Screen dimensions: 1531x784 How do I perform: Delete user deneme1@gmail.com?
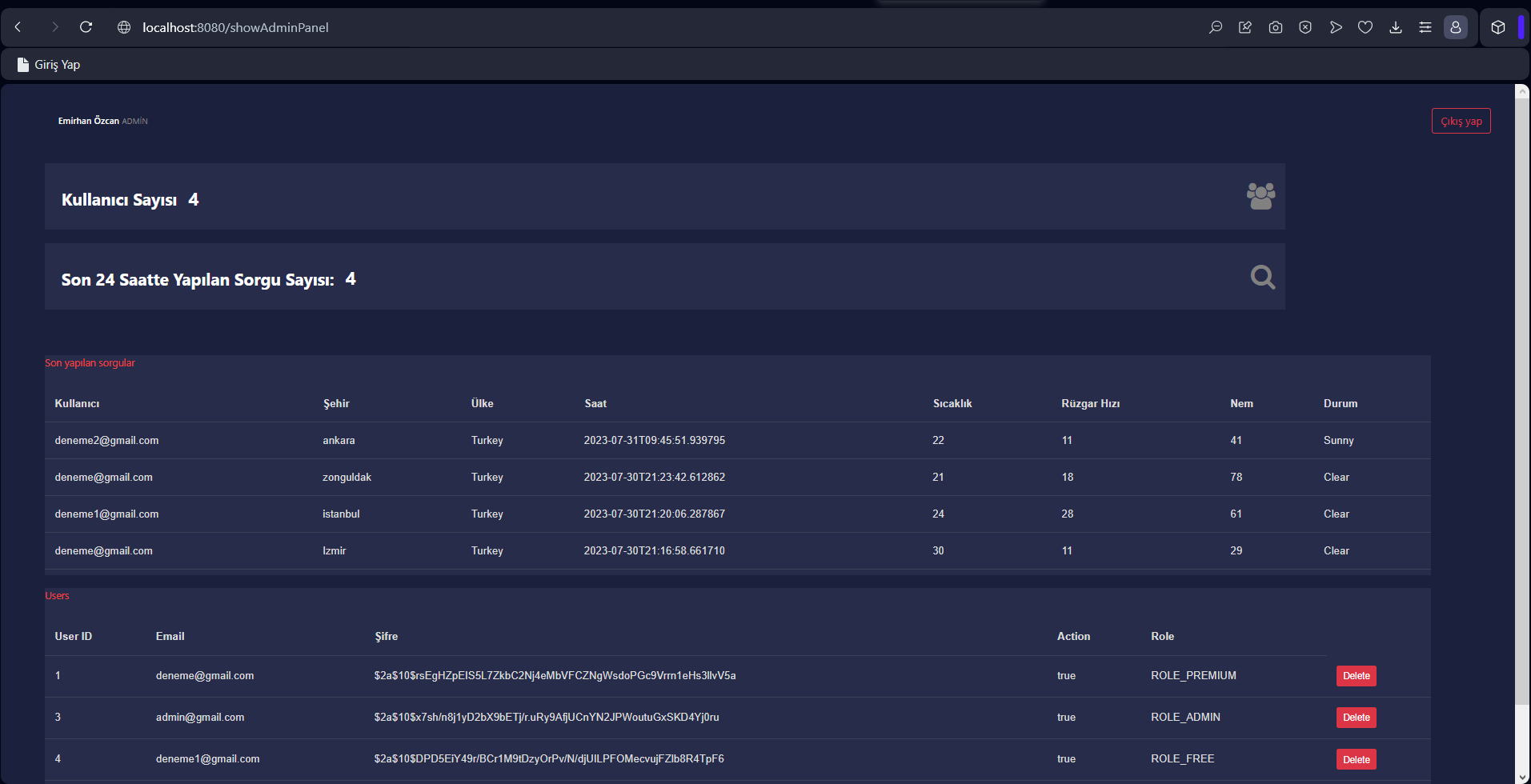tap(1356, 759)
